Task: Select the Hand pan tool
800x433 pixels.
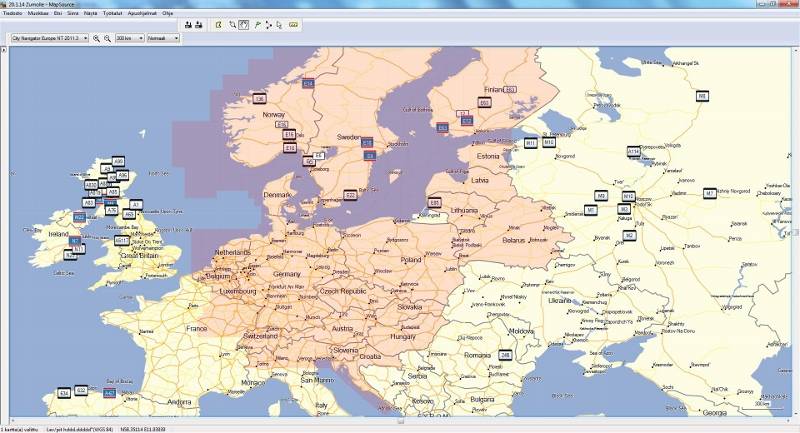Action: [243, 24]
